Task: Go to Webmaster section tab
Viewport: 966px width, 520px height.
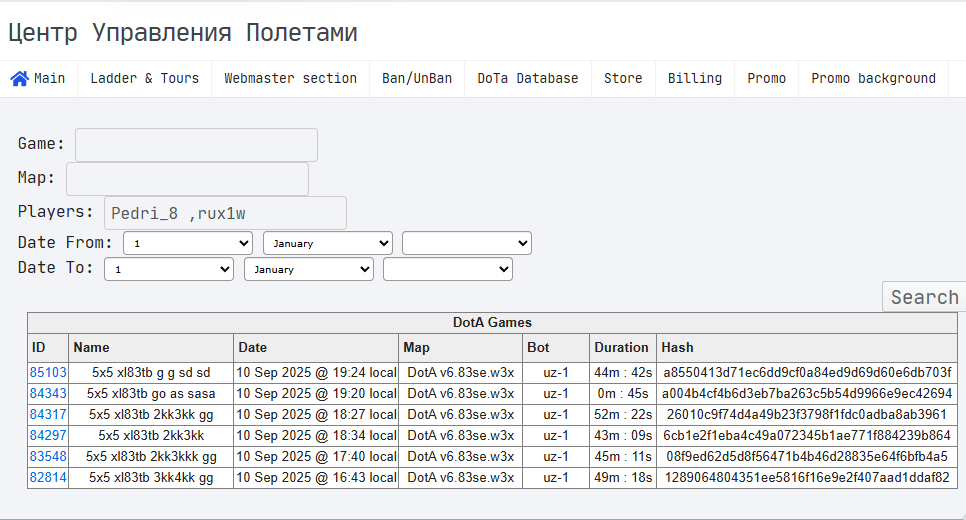Action: click(290, 79)
